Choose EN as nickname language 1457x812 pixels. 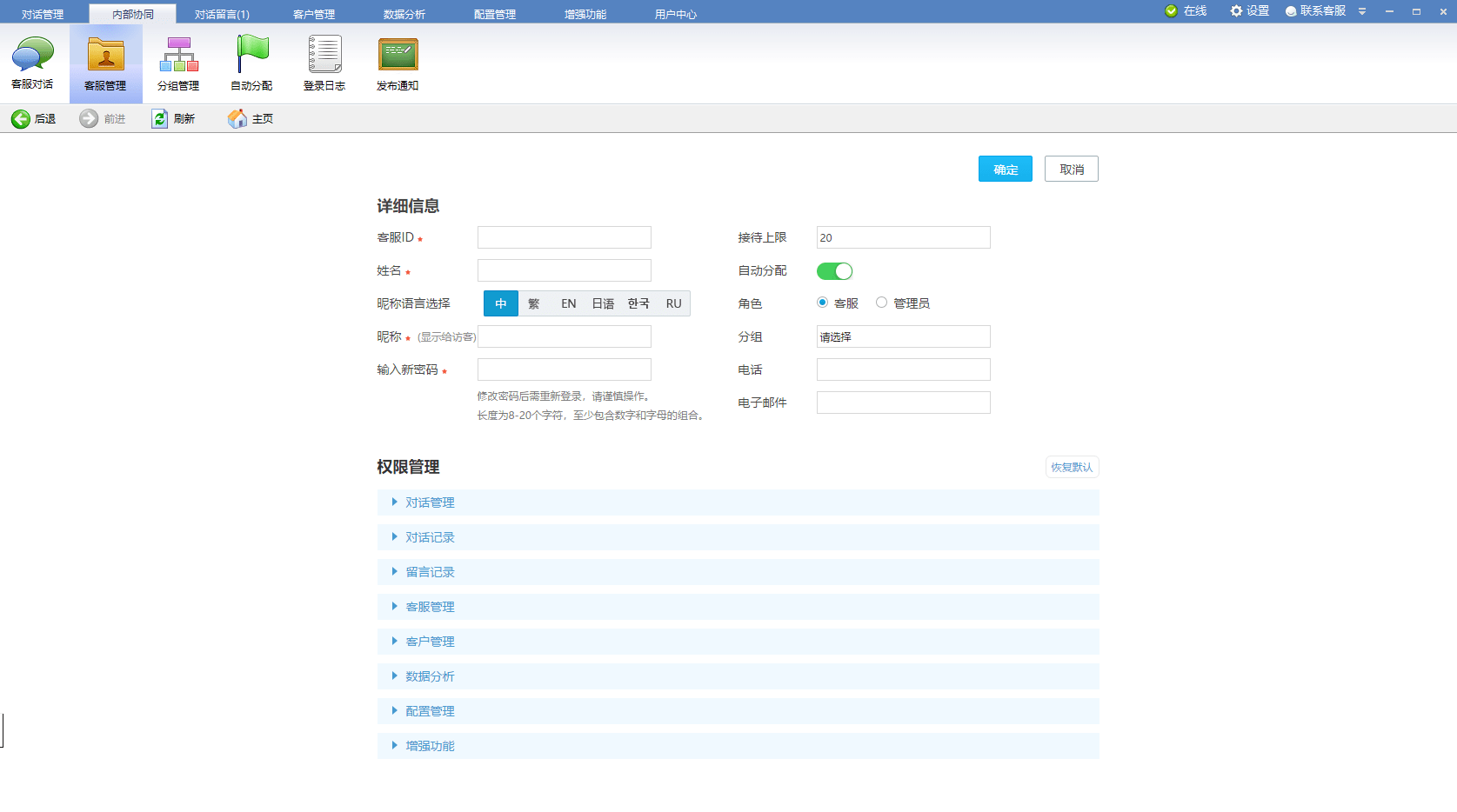coord(569,303)
